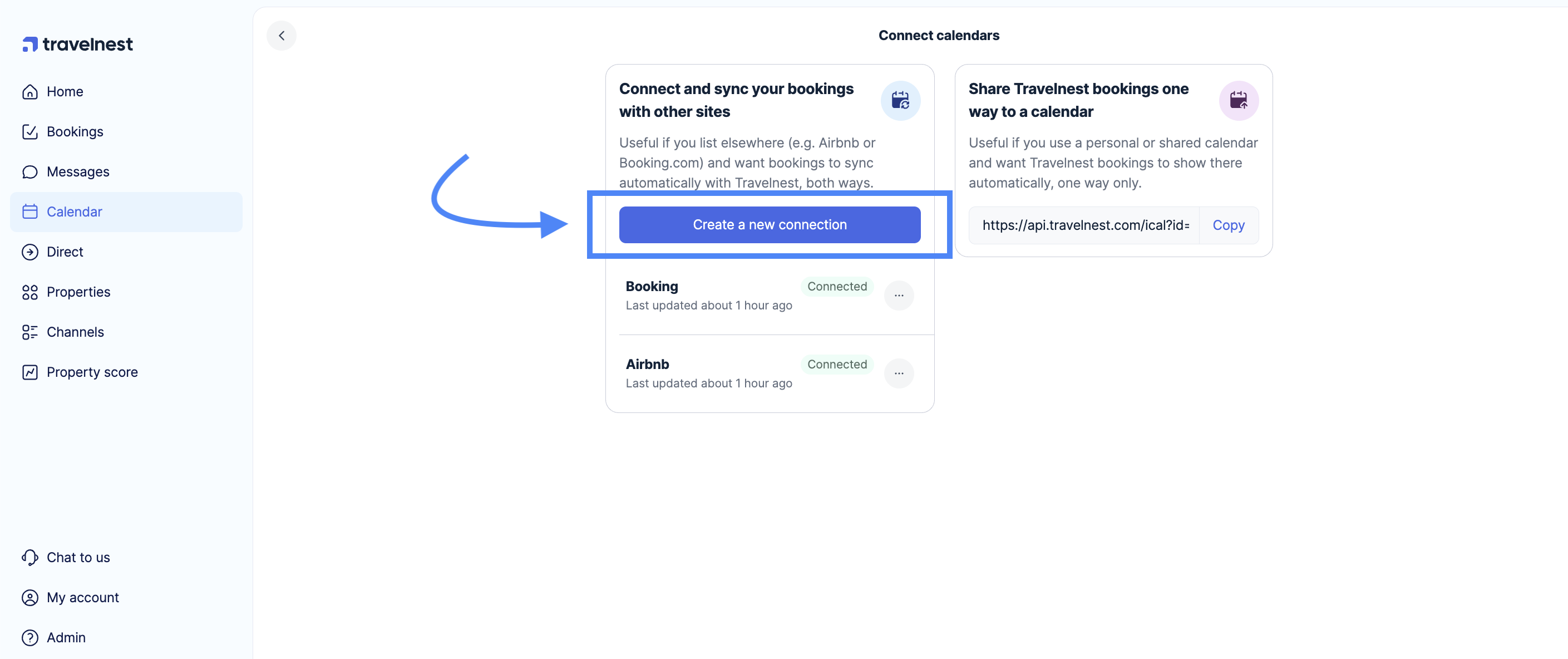Viewport: 1568px width, 659px height.
Task: Select the Home icon in the sidebar
Action: click(31, 91)
